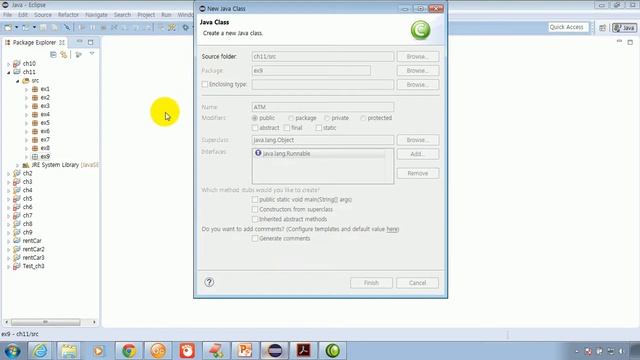
Task: Click the Quick Access search field
Action: tap(569, 27)
